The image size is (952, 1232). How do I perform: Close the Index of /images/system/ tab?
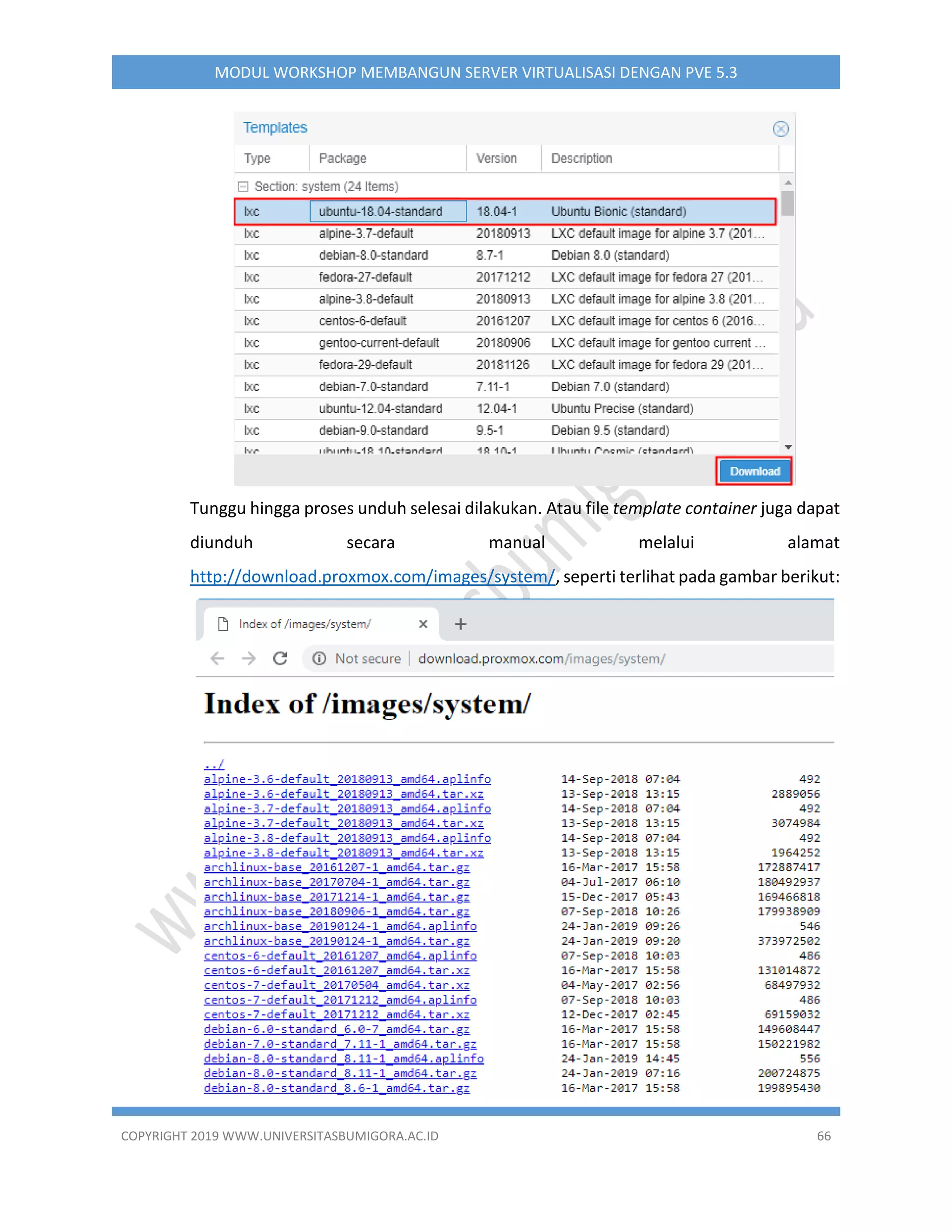[423, 624]
